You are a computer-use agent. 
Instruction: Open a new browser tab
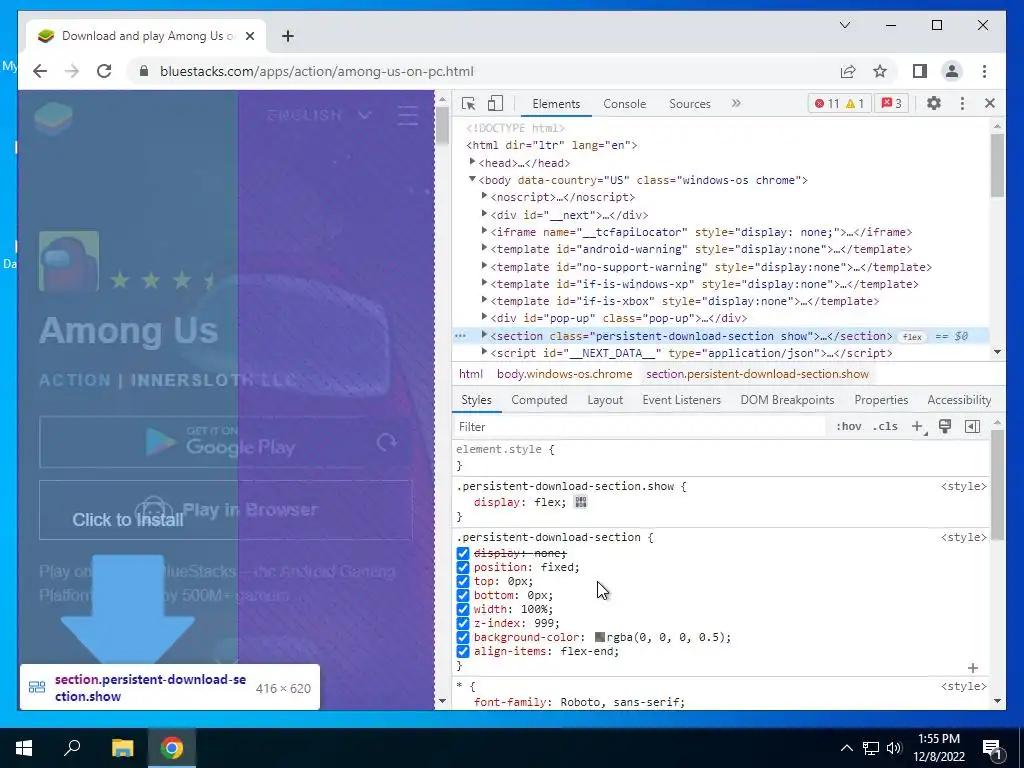click(288, 36)
